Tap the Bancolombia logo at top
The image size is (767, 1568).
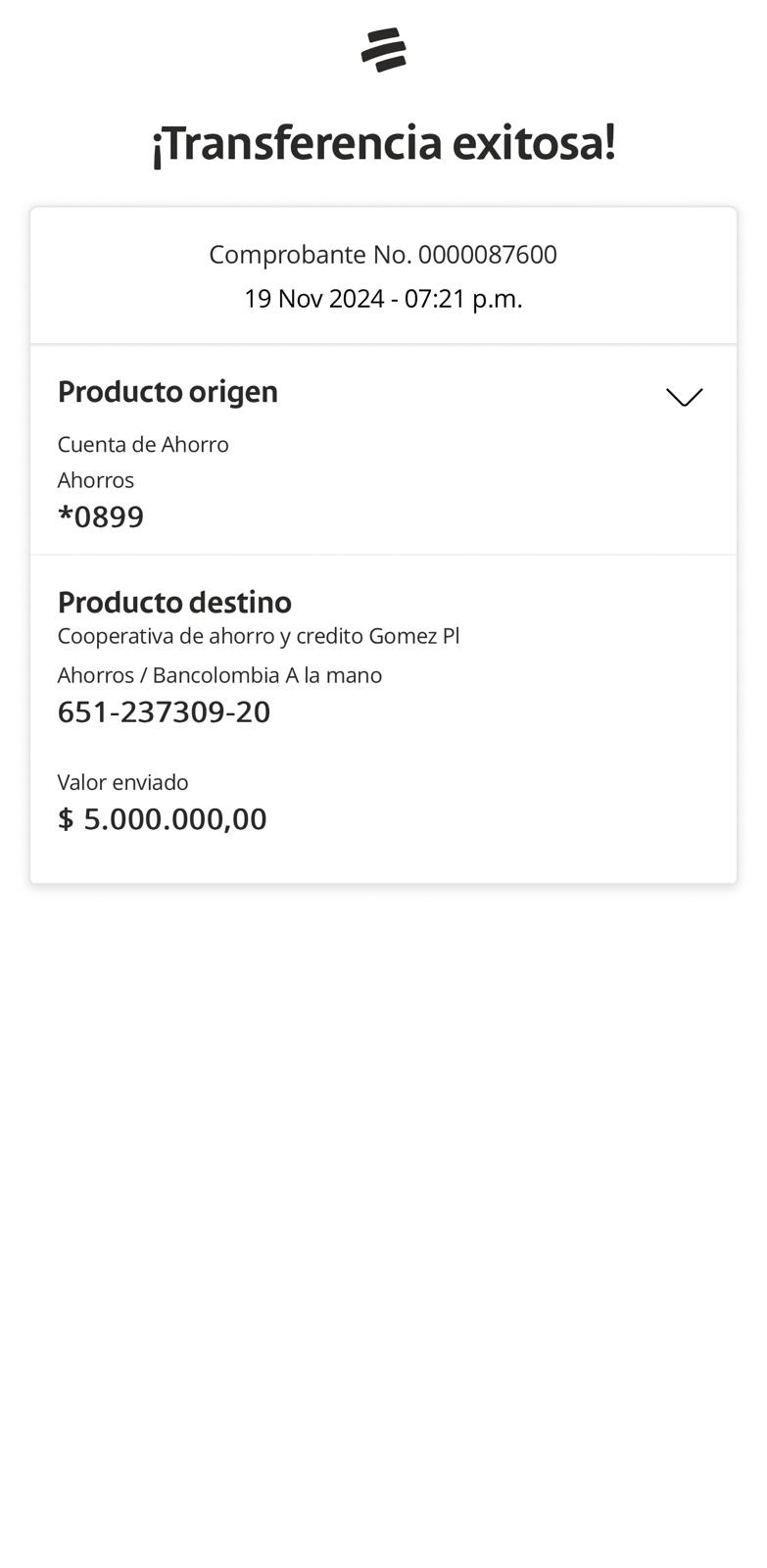pos(383,50)
